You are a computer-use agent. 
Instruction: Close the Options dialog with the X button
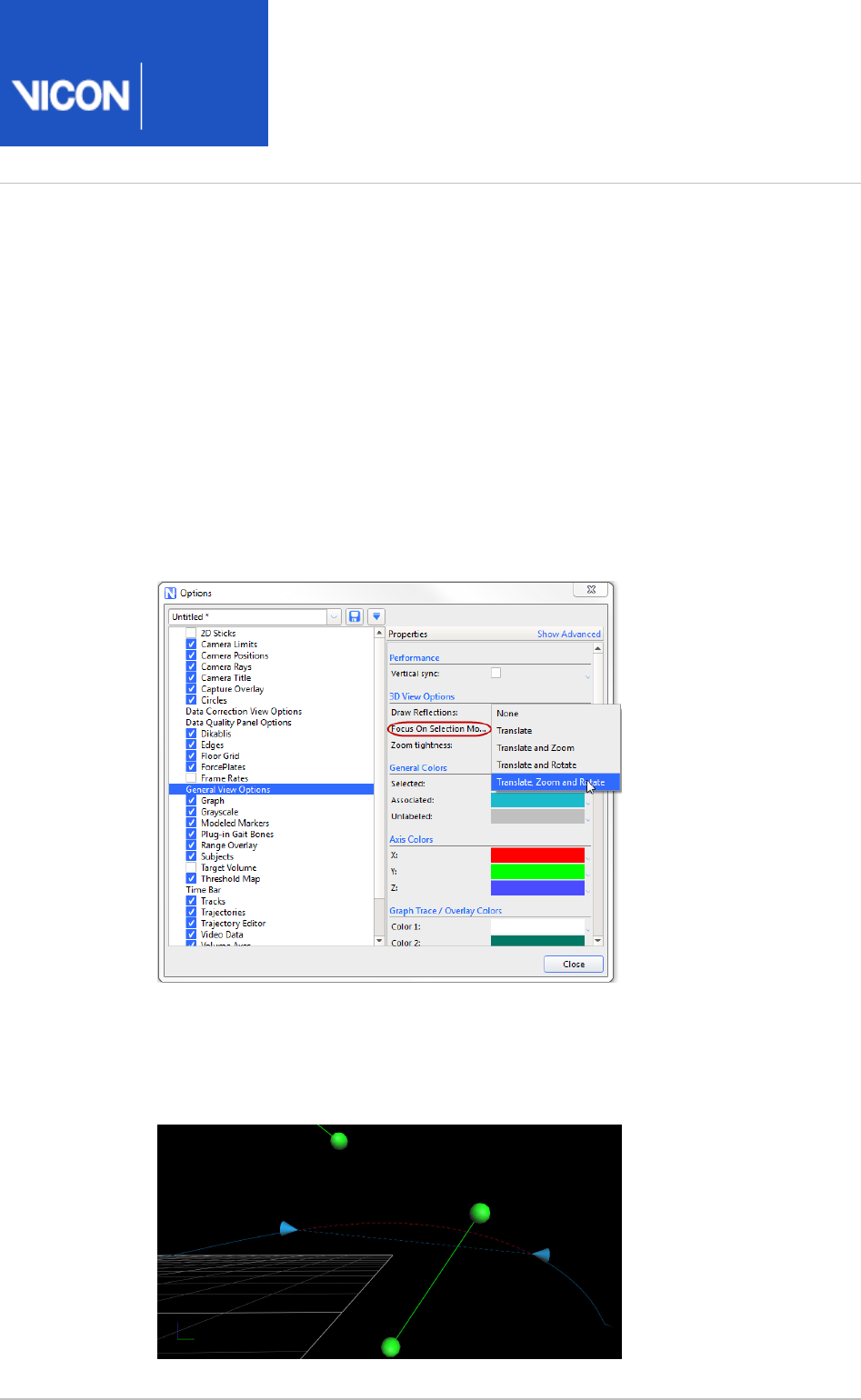(x=591, y=589)
